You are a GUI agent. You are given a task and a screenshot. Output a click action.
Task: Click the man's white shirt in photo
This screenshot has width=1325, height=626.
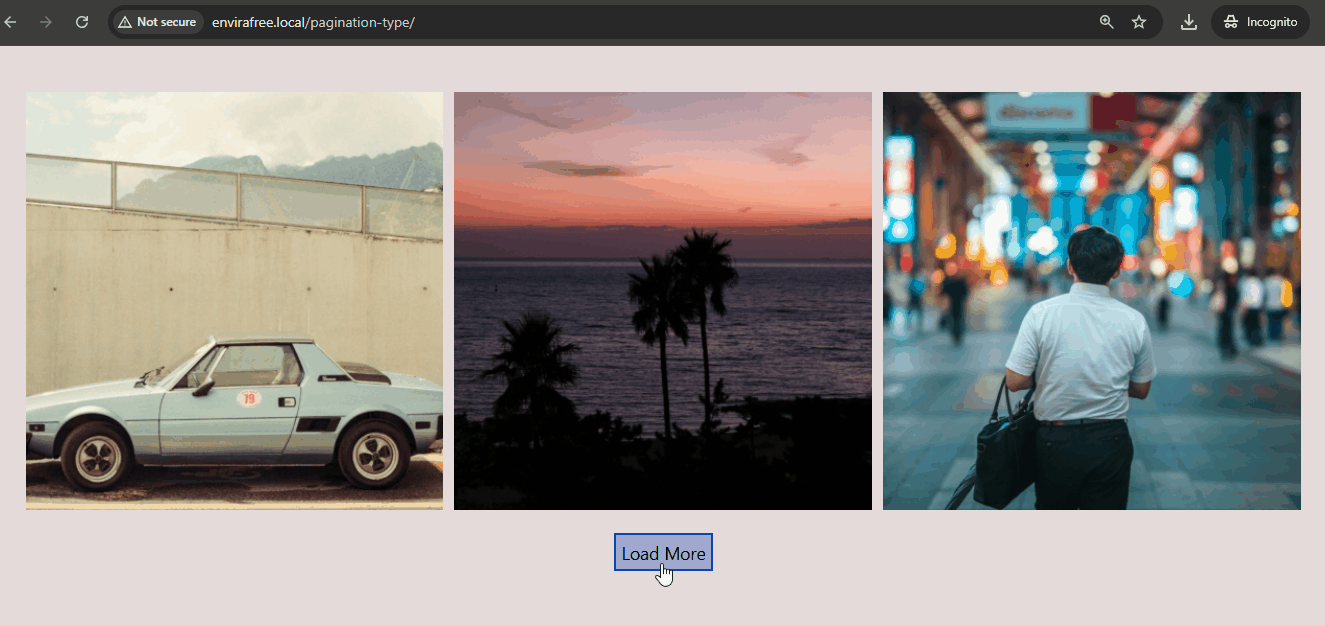1080,350
